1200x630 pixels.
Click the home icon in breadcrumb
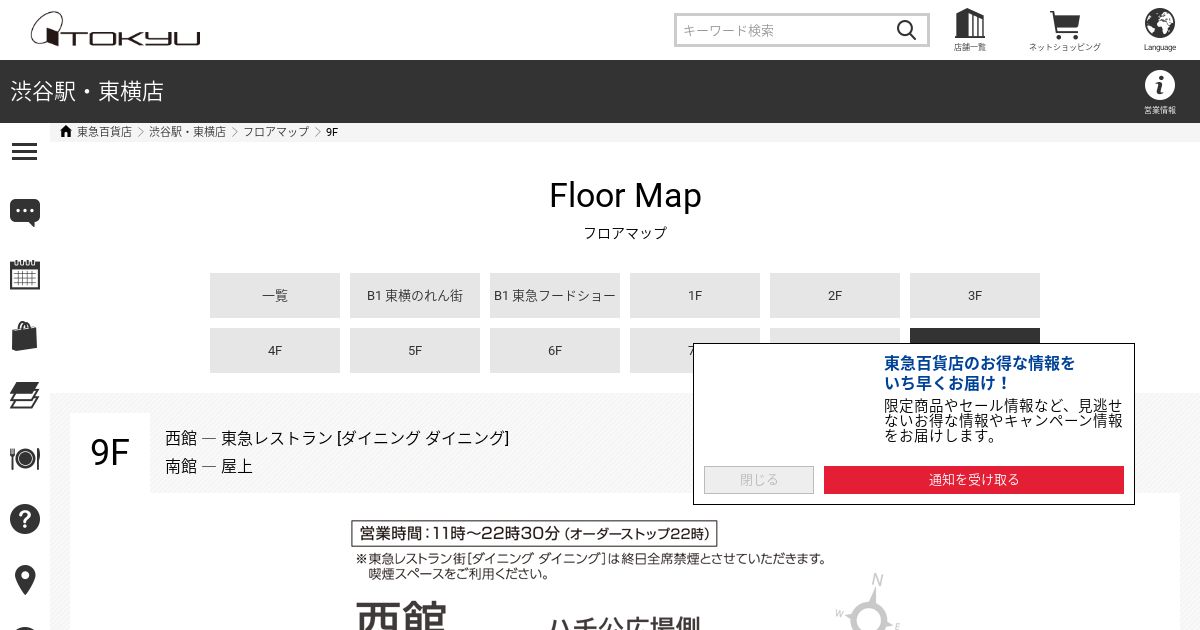coord(66,132)
